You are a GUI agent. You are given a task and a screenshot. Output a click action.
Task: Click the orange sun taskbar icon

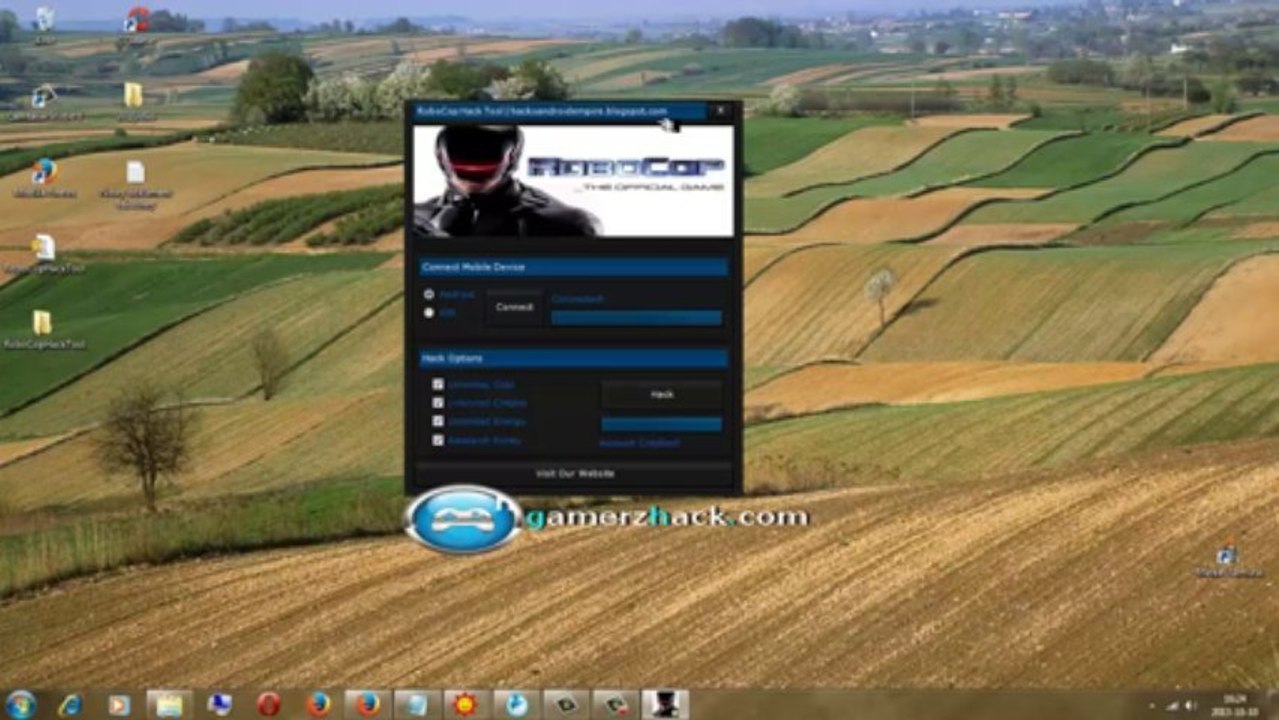(466, 705)
